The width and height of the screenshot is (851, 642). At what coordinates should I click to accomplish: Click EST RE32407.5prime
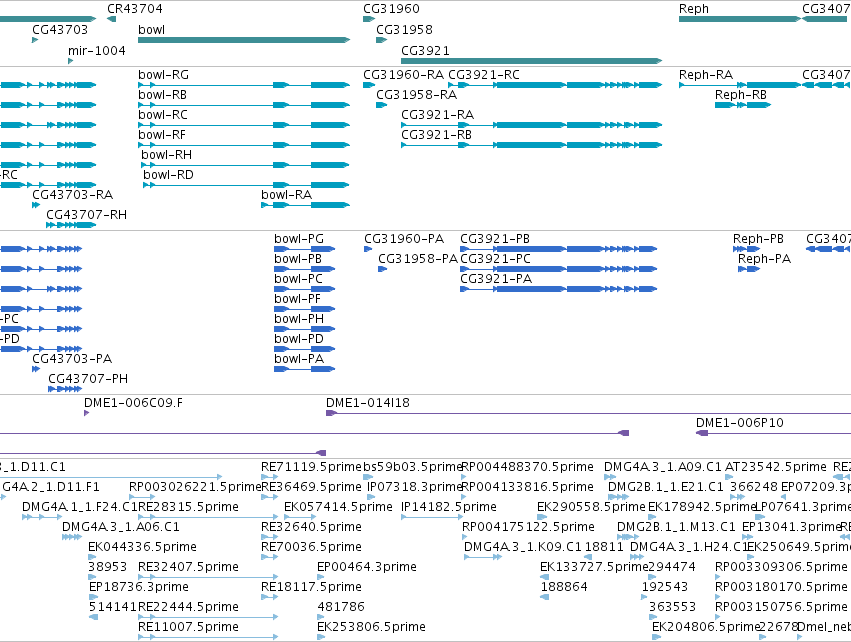tap(208, 577)
